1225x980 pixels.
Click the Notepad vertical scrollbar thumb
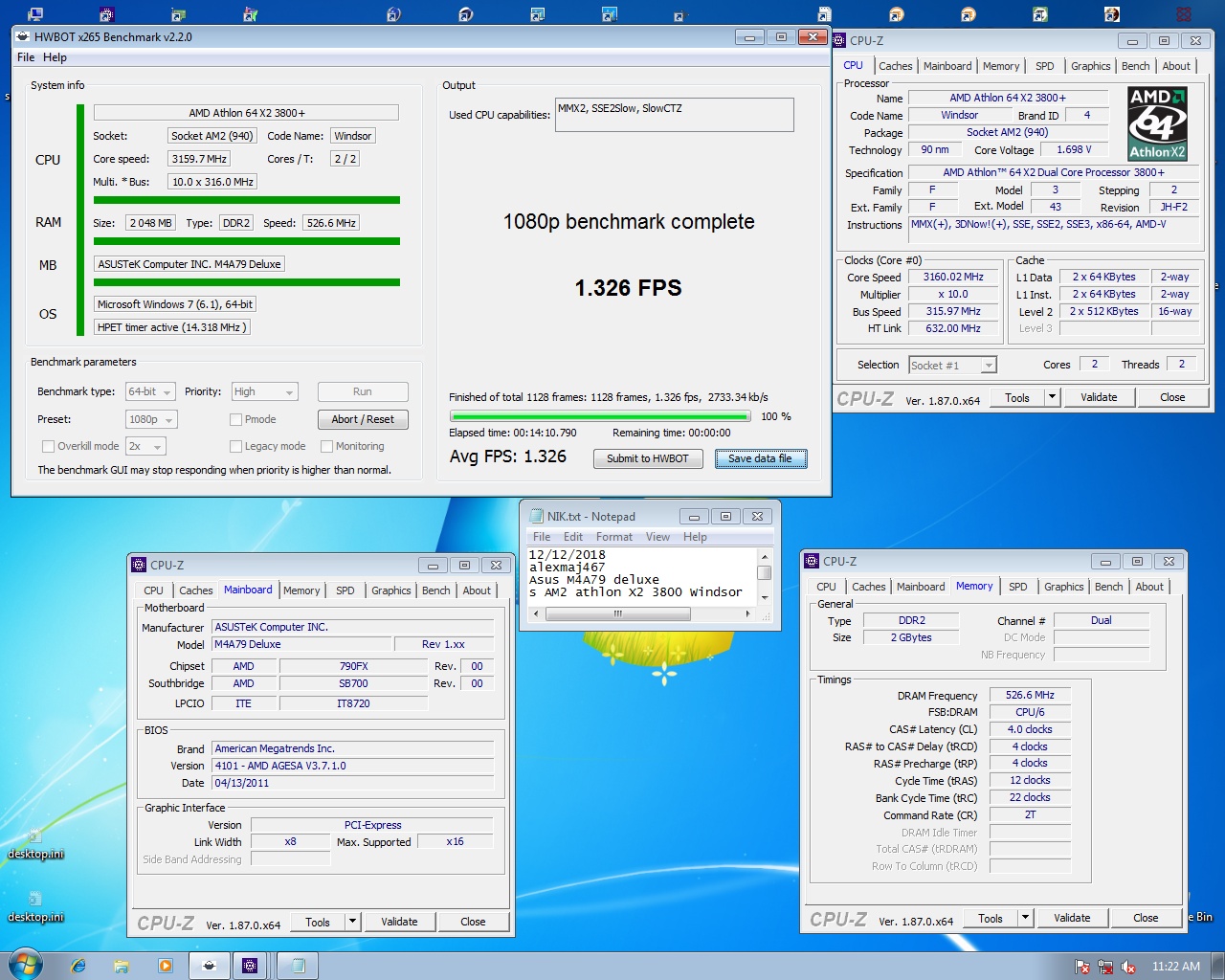coord(764,572)
